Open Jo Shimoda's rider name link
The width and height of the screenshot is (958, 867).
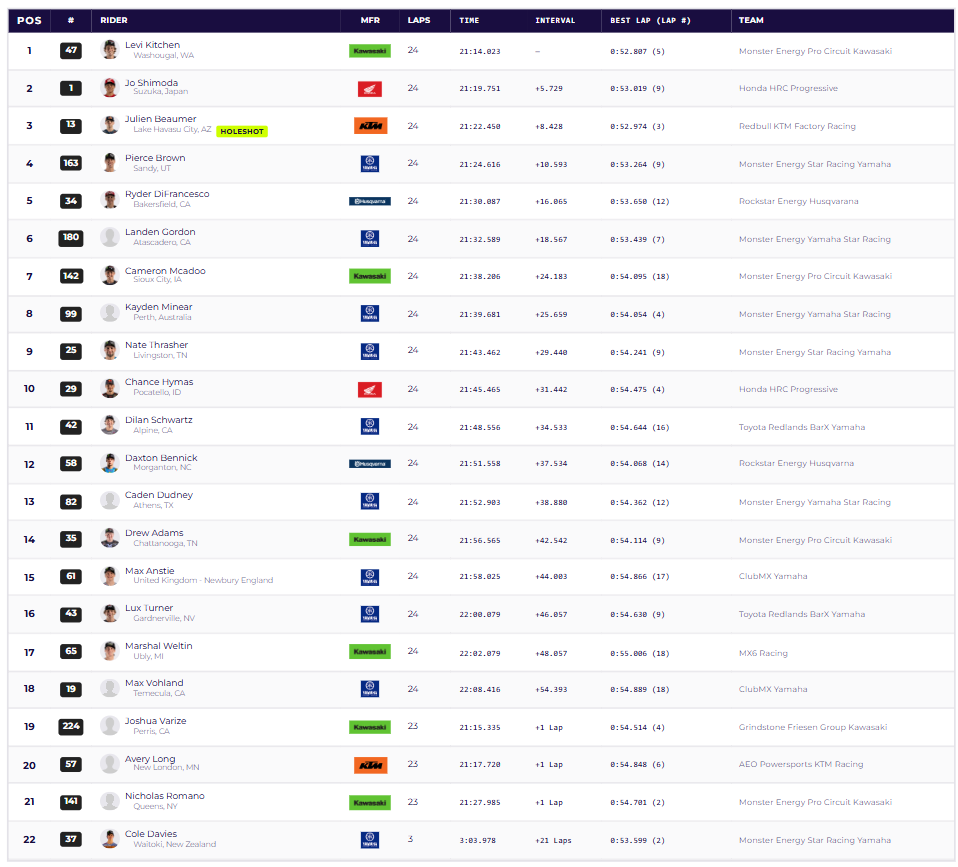point(152,82)
